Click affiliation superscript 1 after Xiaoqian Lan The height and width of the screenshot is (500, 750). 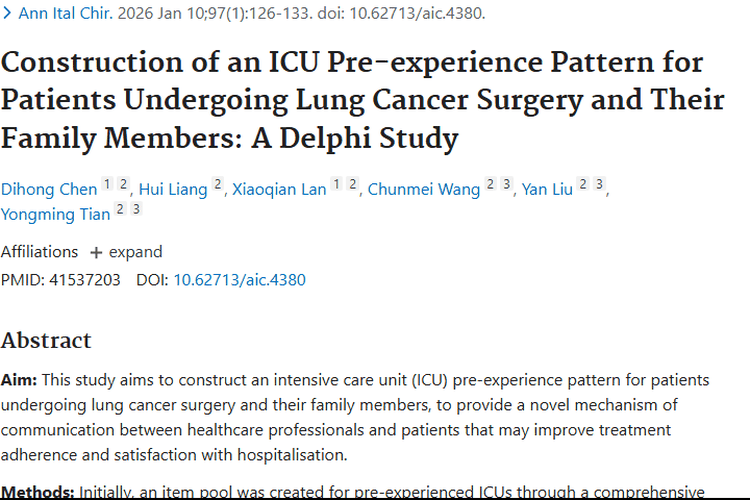[337, 186]
